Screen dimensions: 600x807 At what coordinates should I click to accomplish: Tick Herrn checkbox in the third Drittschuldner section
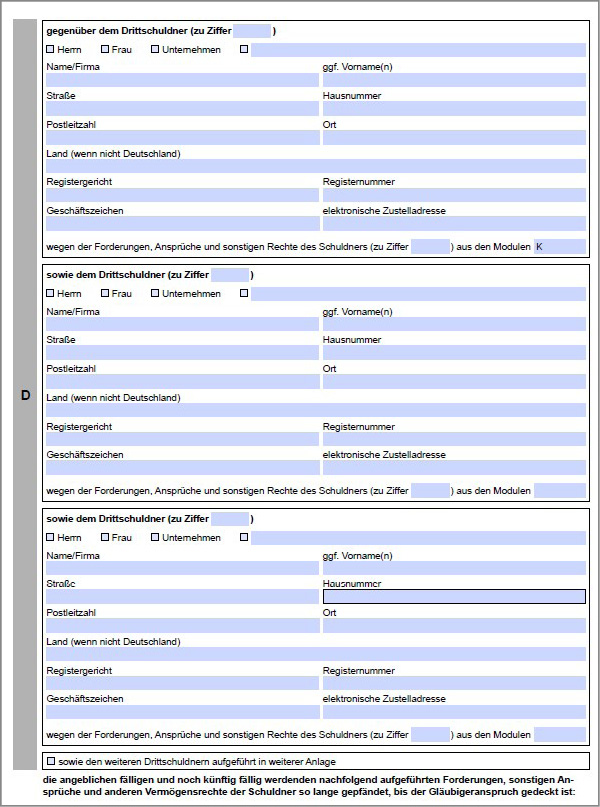coord(51,538)
